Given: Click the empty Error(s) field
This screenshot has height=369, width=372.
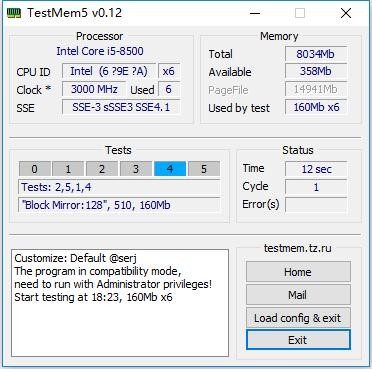Looking at the screenshot, I should tap(316, 205).
